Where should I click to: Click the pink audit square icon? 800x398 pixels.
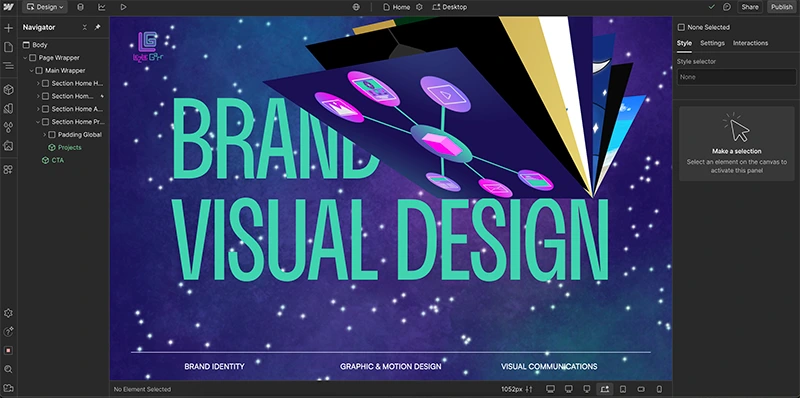[x=8, y=351]
